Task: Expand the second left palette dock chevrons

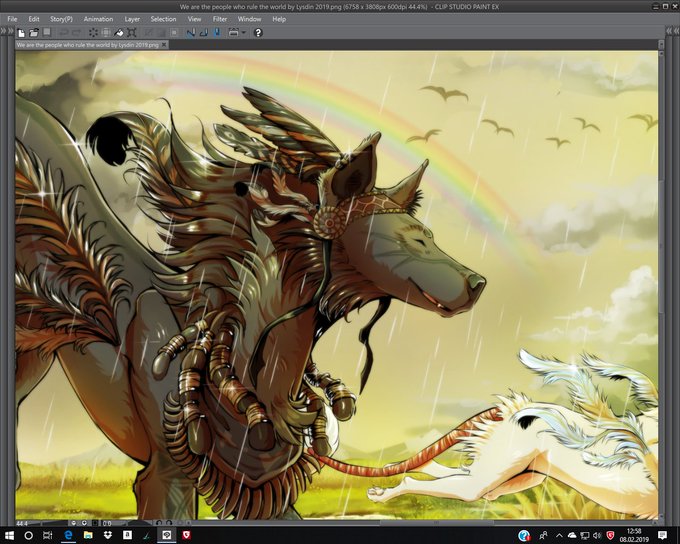Action: [x=10, y=31]
